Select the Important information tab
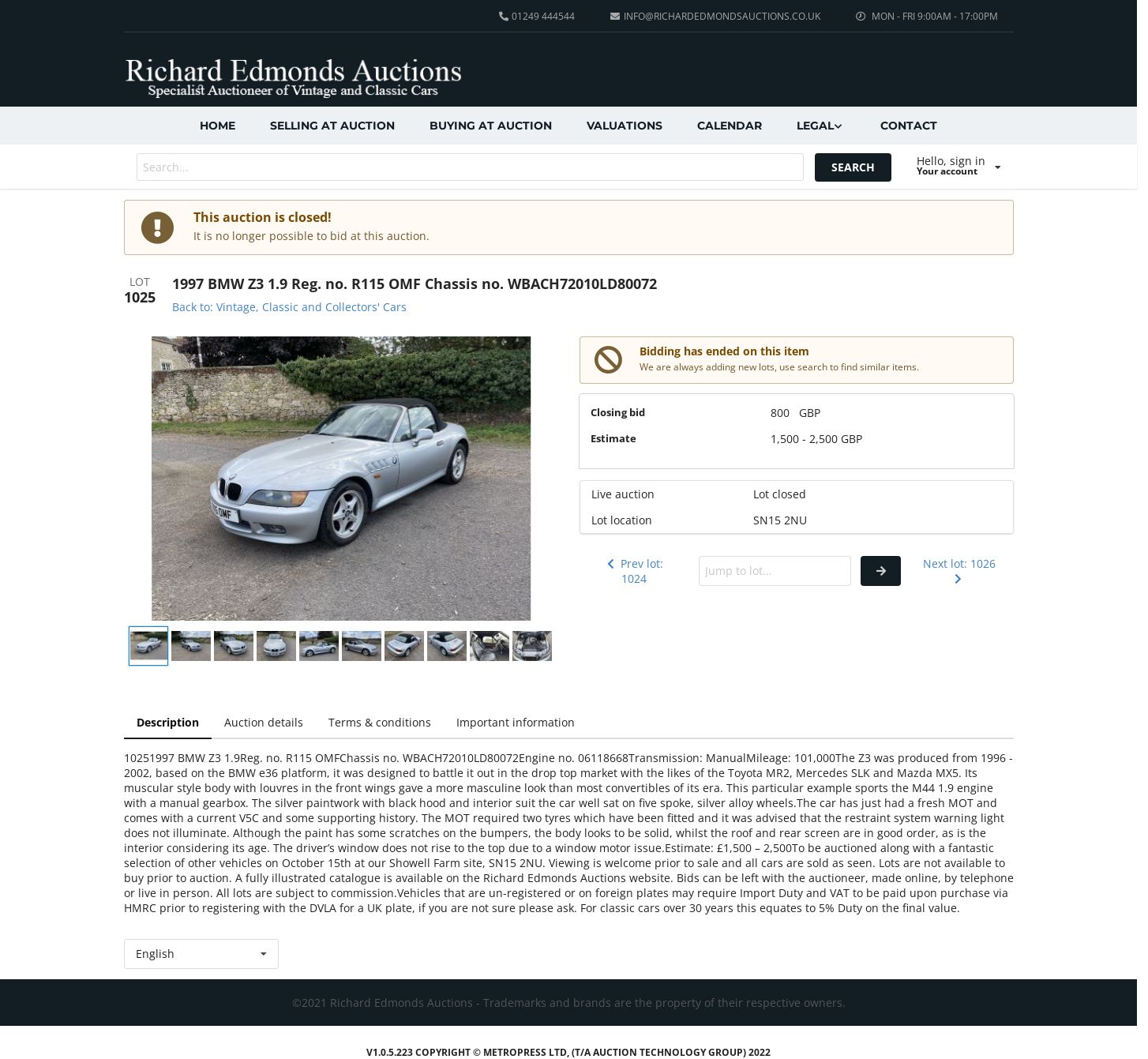The image size is (1148, 1059). 516,723
